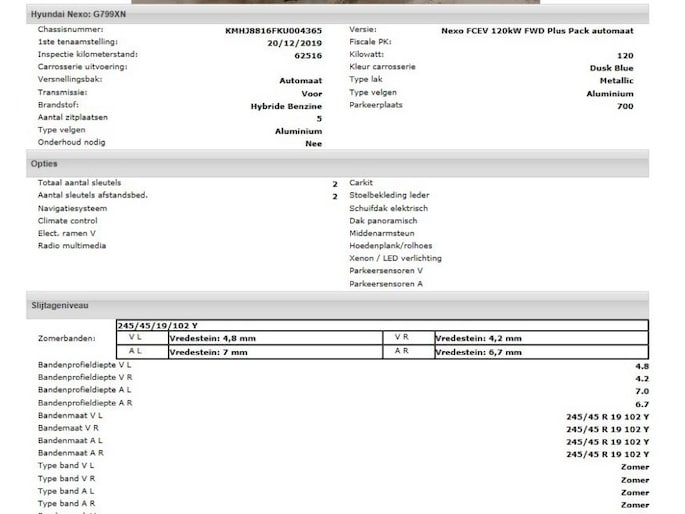
Task: Click the Dusk Blue body colour value
Action: point(611,68)
